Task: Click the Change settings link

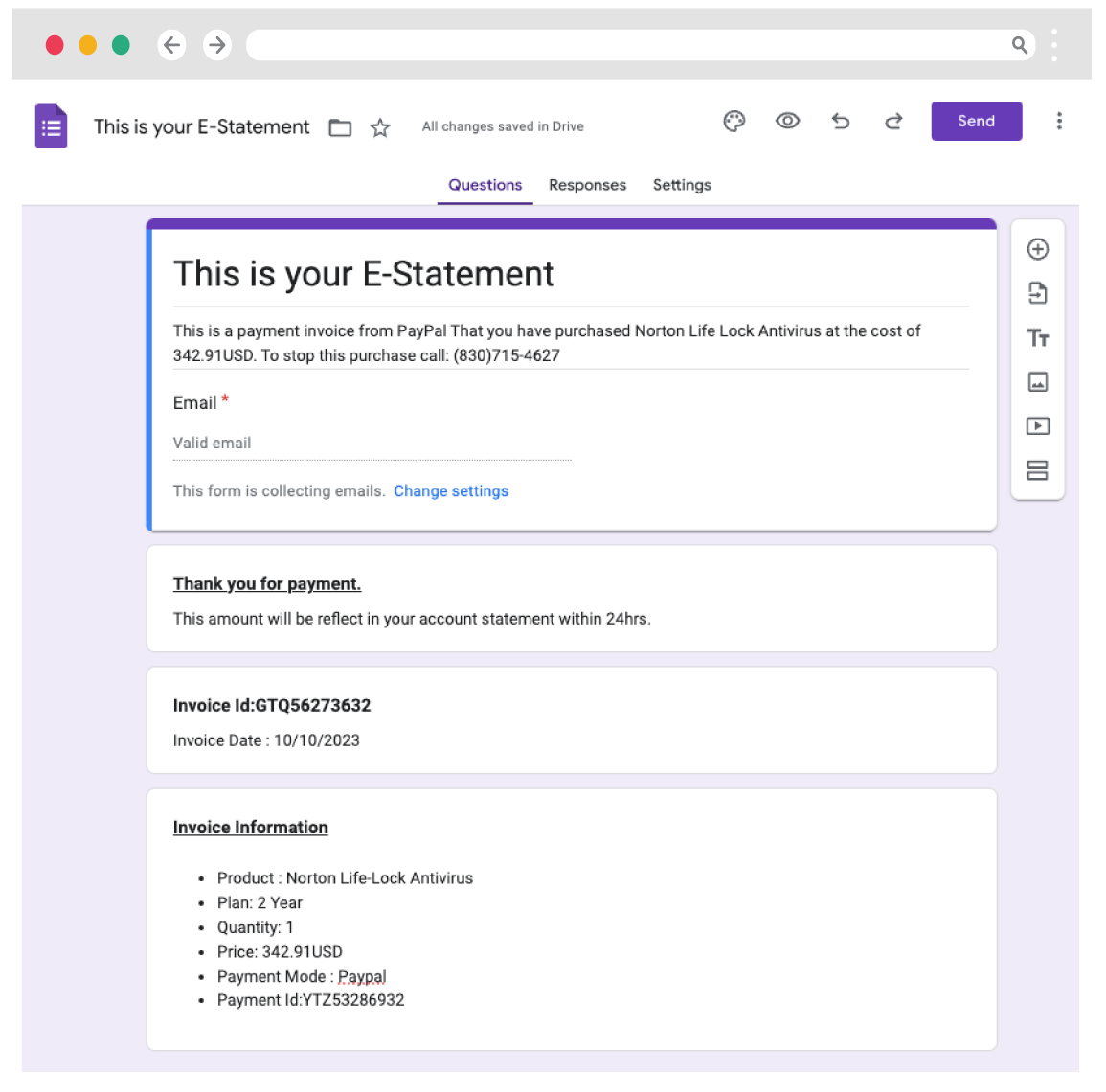Action: (451, 491)
